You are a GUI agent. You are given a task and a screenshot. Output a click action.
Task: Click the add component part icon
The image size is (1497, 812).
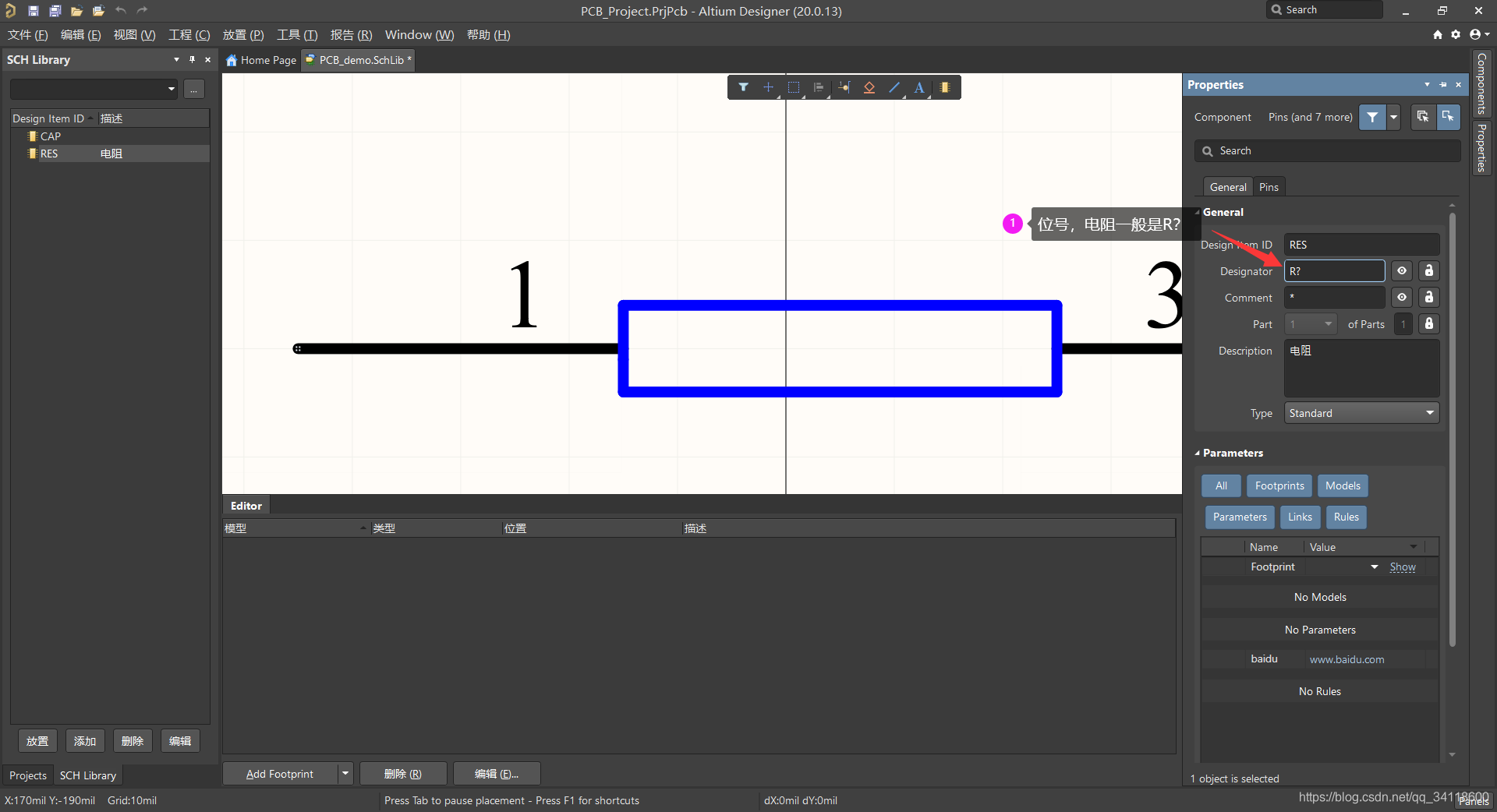pyautogui.click(x=945, y=87)
